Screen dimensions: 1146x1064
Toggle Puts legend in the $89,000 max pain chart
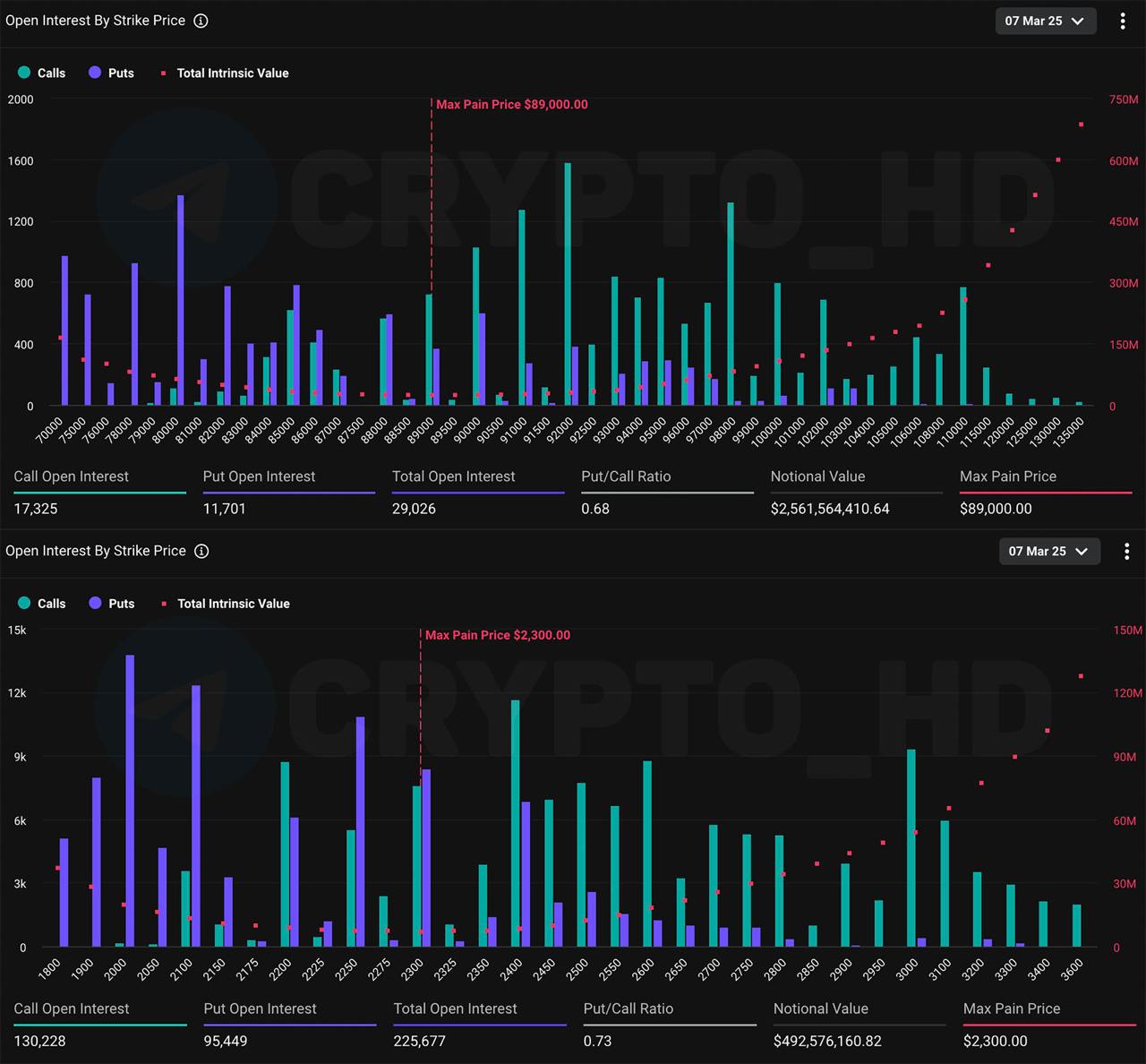point(111,73)
